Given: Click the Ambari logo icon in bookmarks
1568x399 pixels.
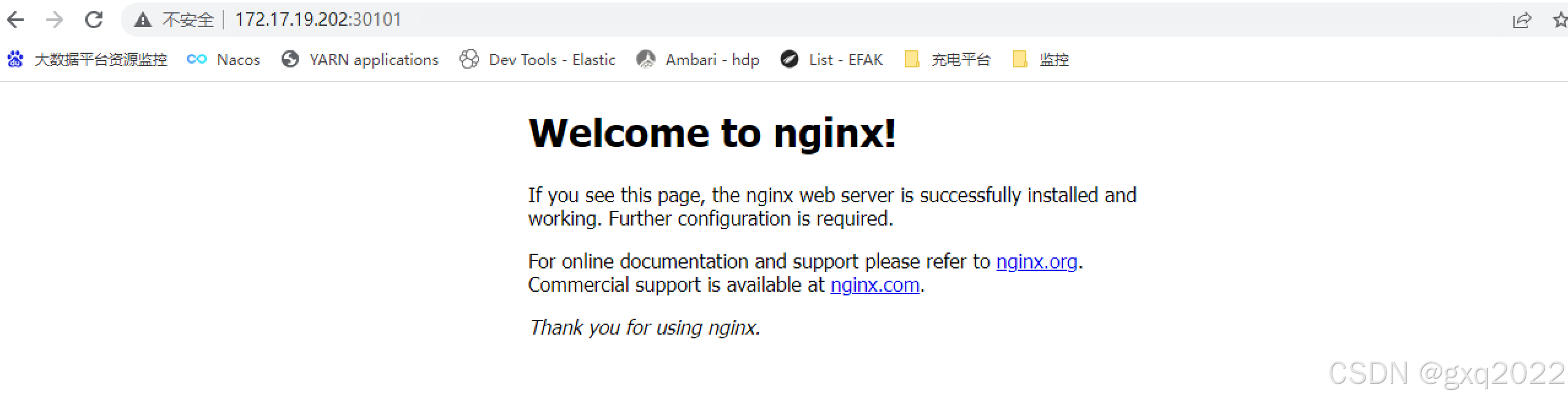Looking at the screenshot, I should (646, 59).
